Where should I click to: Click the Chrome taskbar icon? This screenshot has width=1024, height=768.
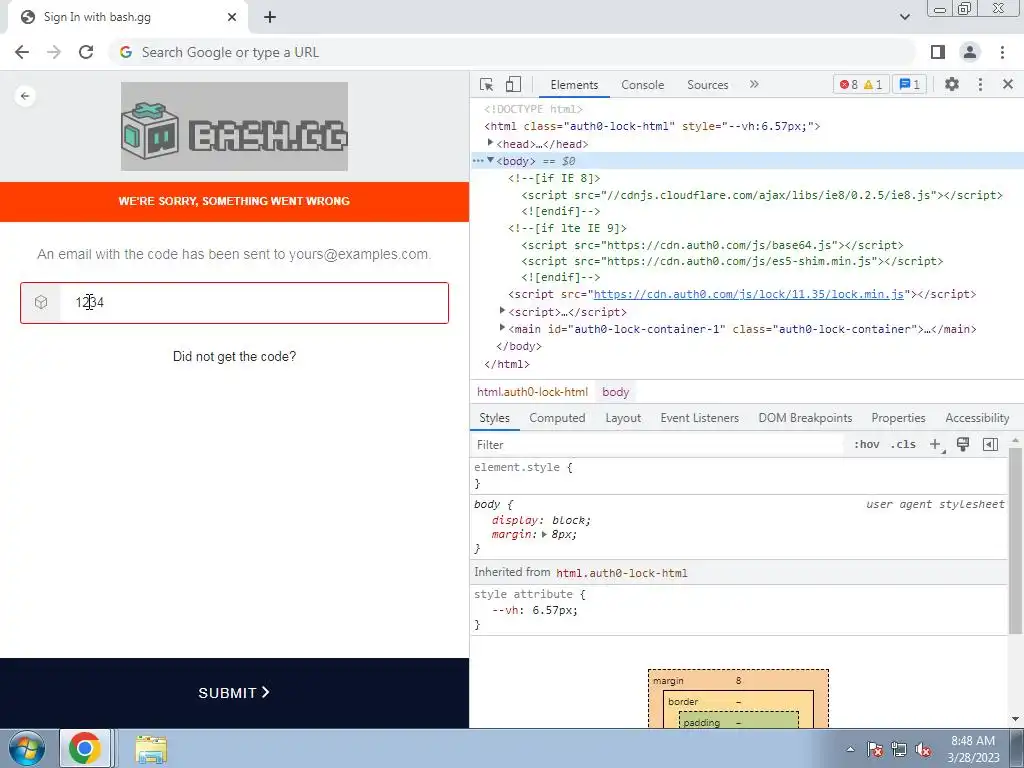click(85, 748)
